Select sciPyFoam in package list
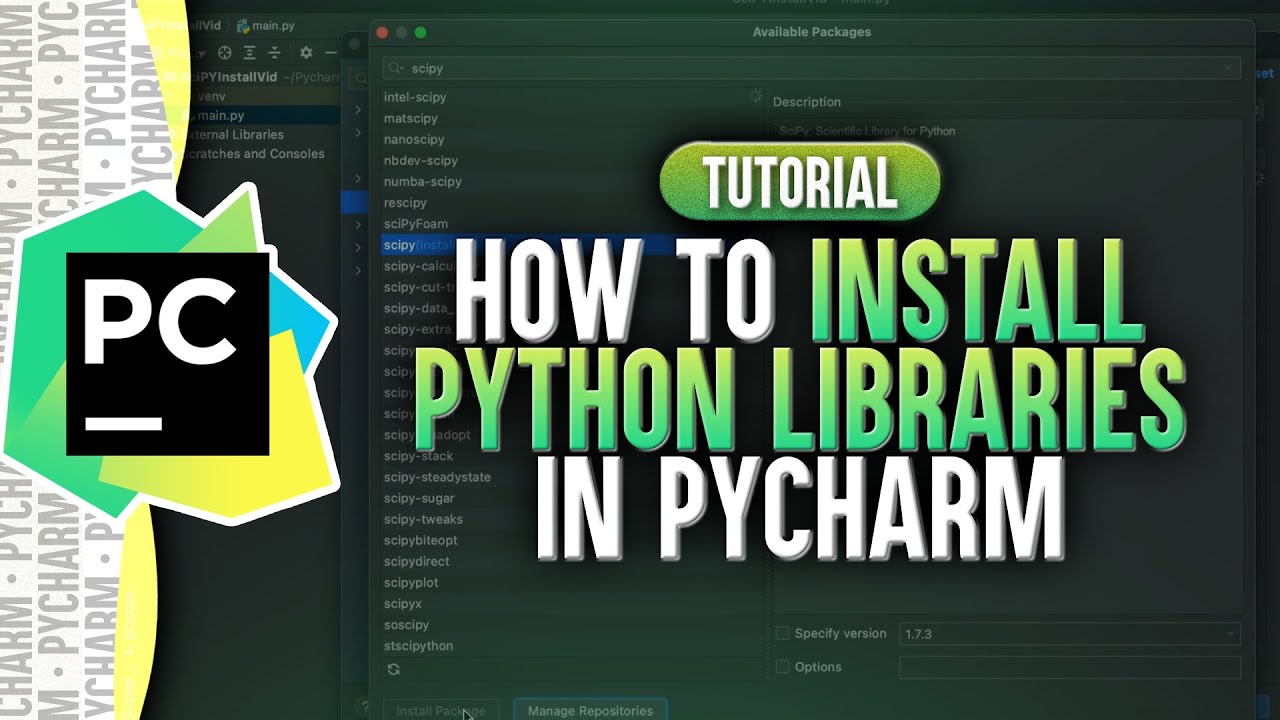Screen dimensions: 1280x720 tap(416, 224)
